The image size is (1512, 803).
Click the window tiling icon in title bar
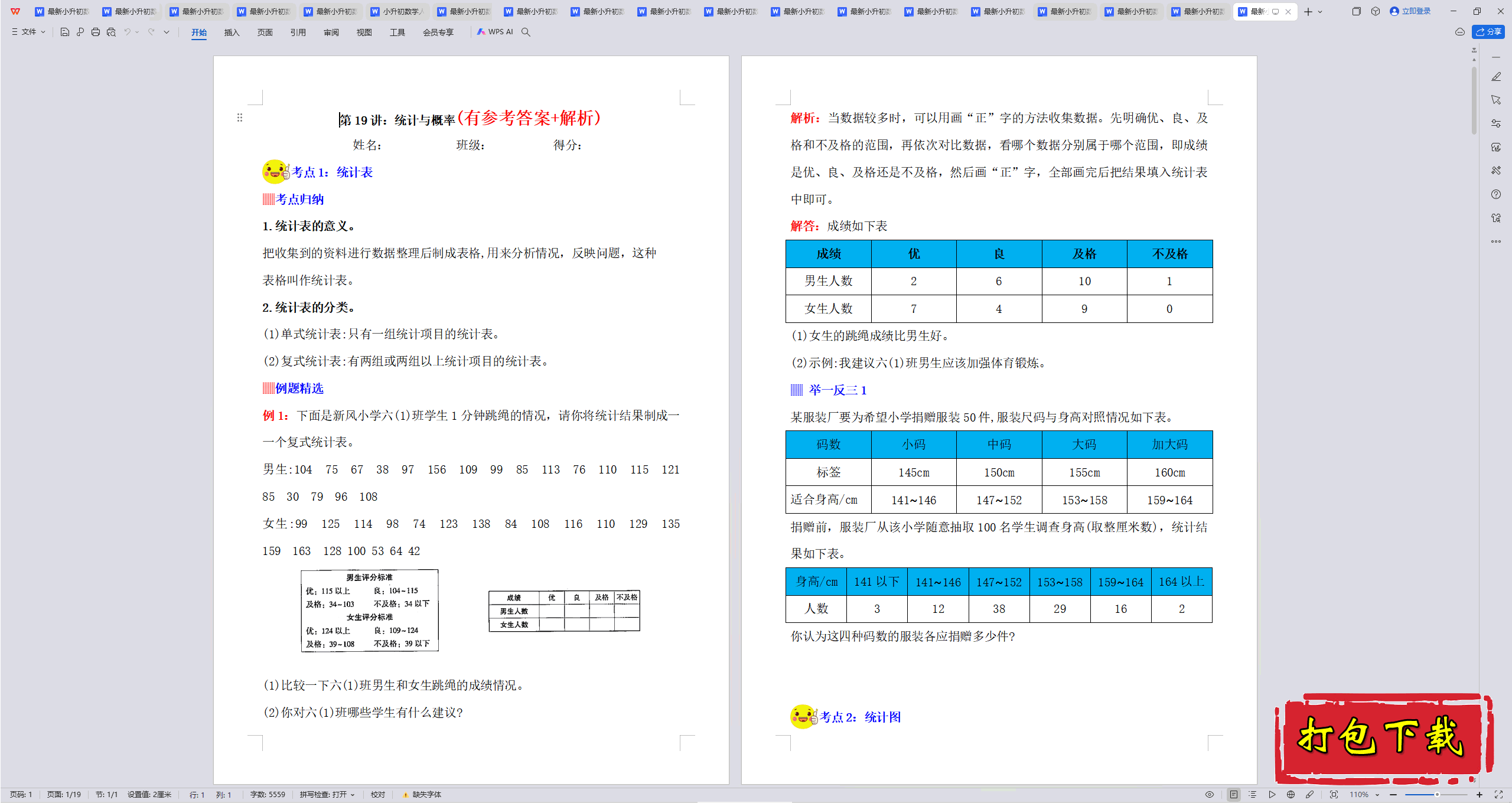click(x=1357, y=11)
